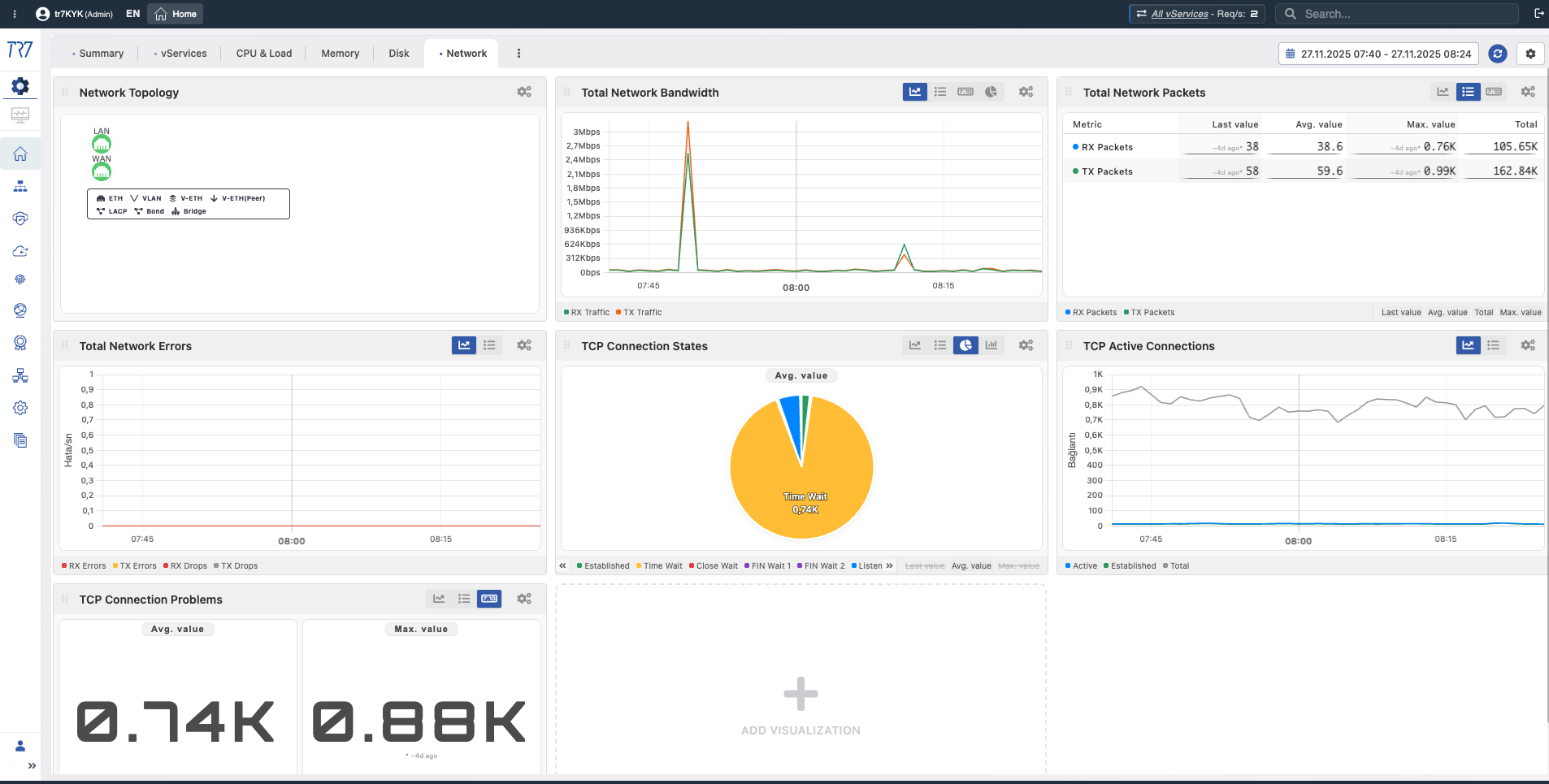The width and height of the screenshot is (1549, 784).
Task: Switch to the CPU & Load tab
Action: pyautogui.click(x=264, y=54)
